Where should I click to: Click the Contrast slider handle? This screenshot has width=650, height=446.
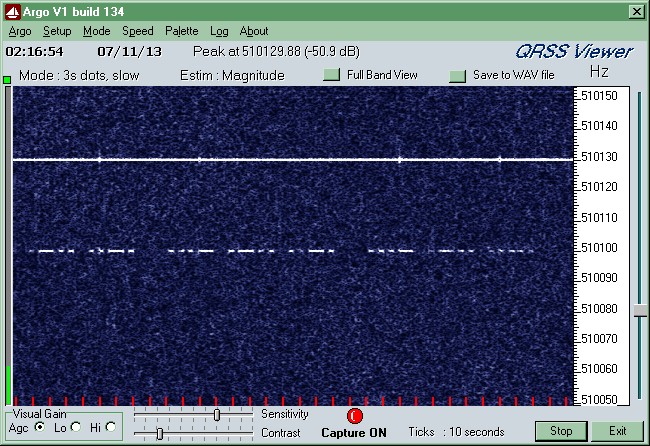coord(159,433)
